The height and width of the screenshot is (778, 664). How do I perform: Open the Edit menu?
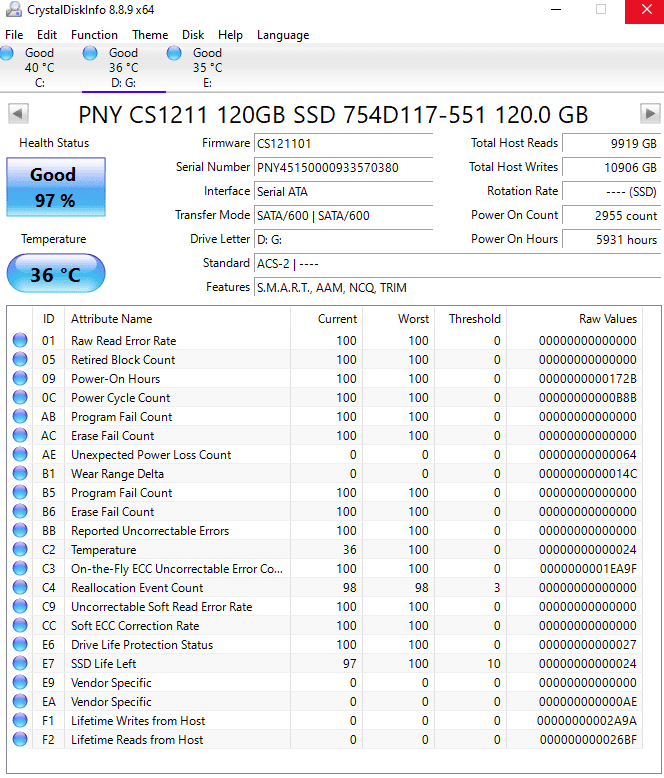47,35
